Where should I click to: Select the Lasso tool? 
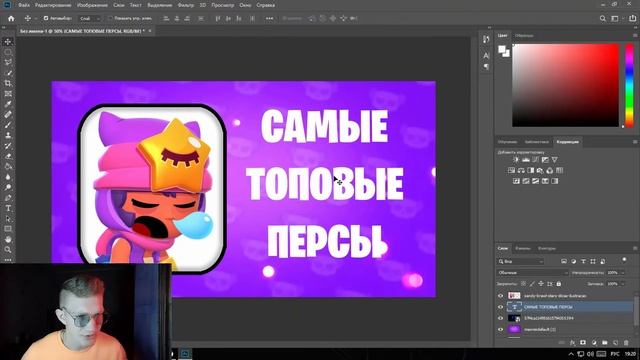coord(8,62)
